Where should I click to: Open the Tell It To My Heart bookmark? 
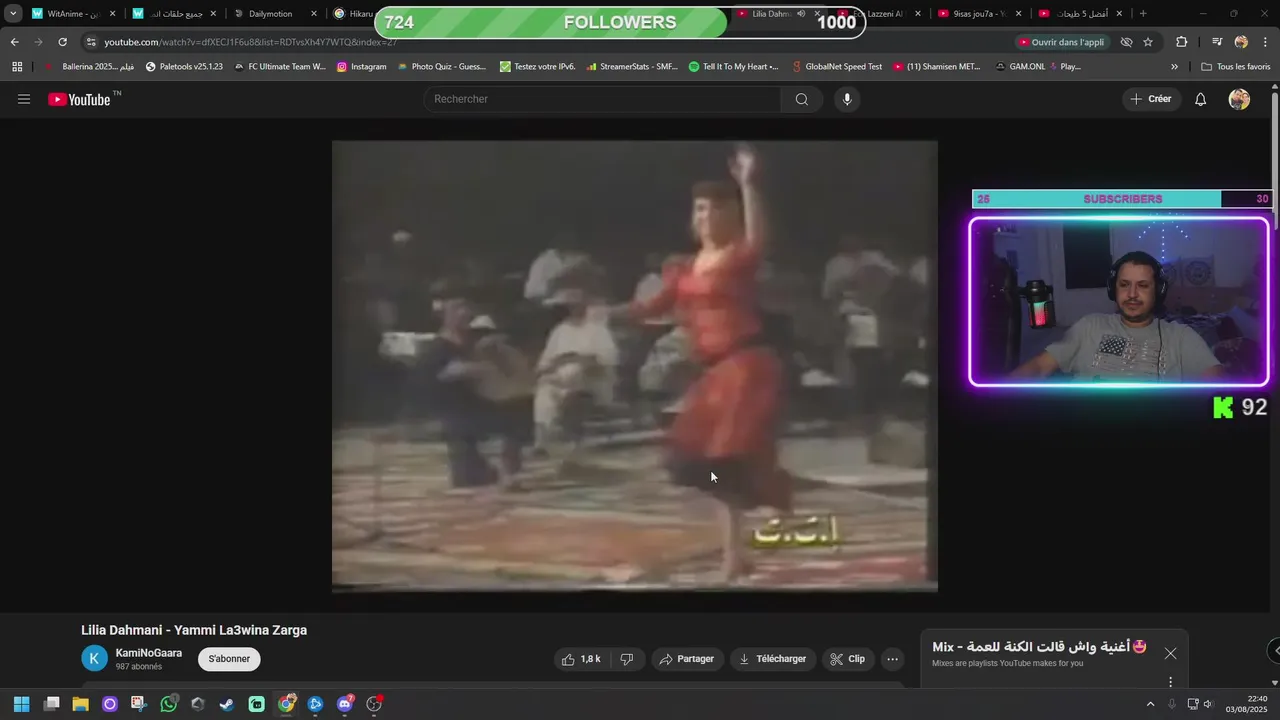[733, 67]
